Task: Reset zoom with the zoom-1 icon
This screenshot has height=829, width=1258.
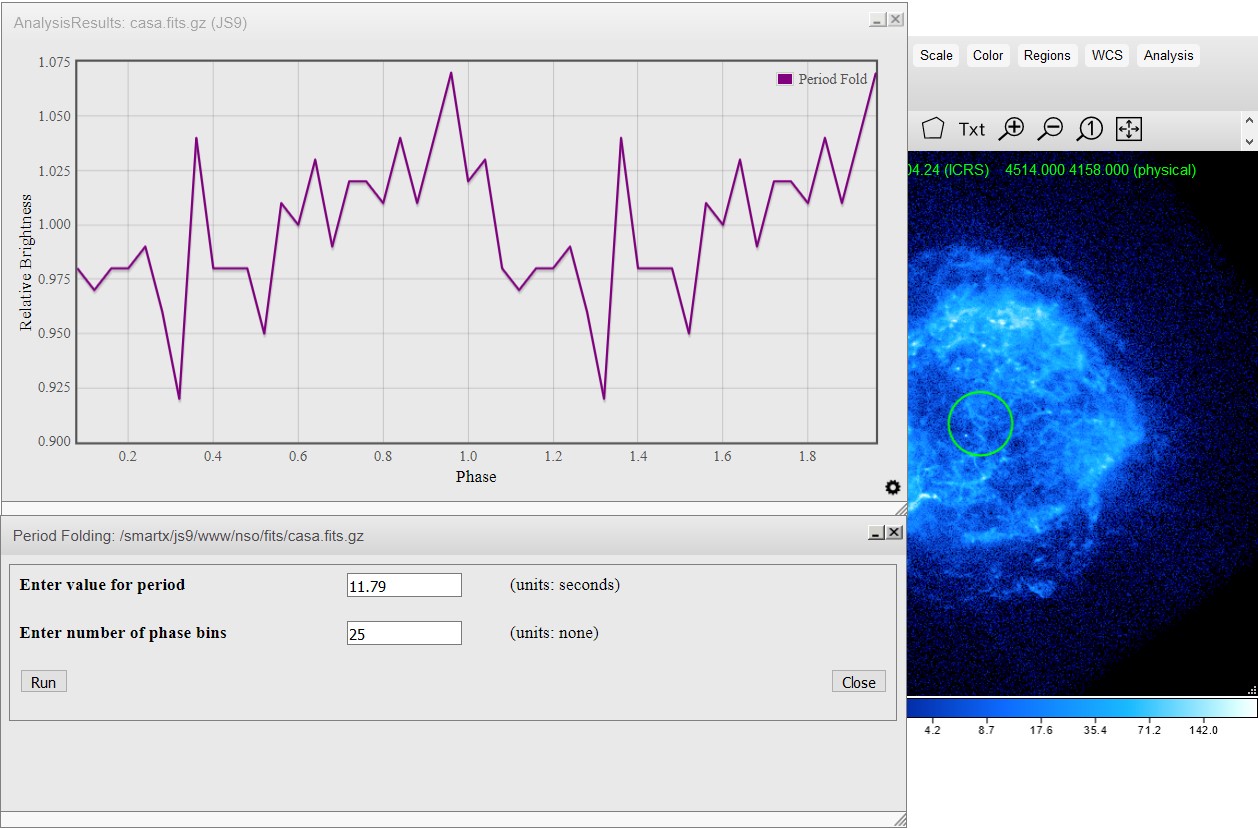Action: 1089,128
